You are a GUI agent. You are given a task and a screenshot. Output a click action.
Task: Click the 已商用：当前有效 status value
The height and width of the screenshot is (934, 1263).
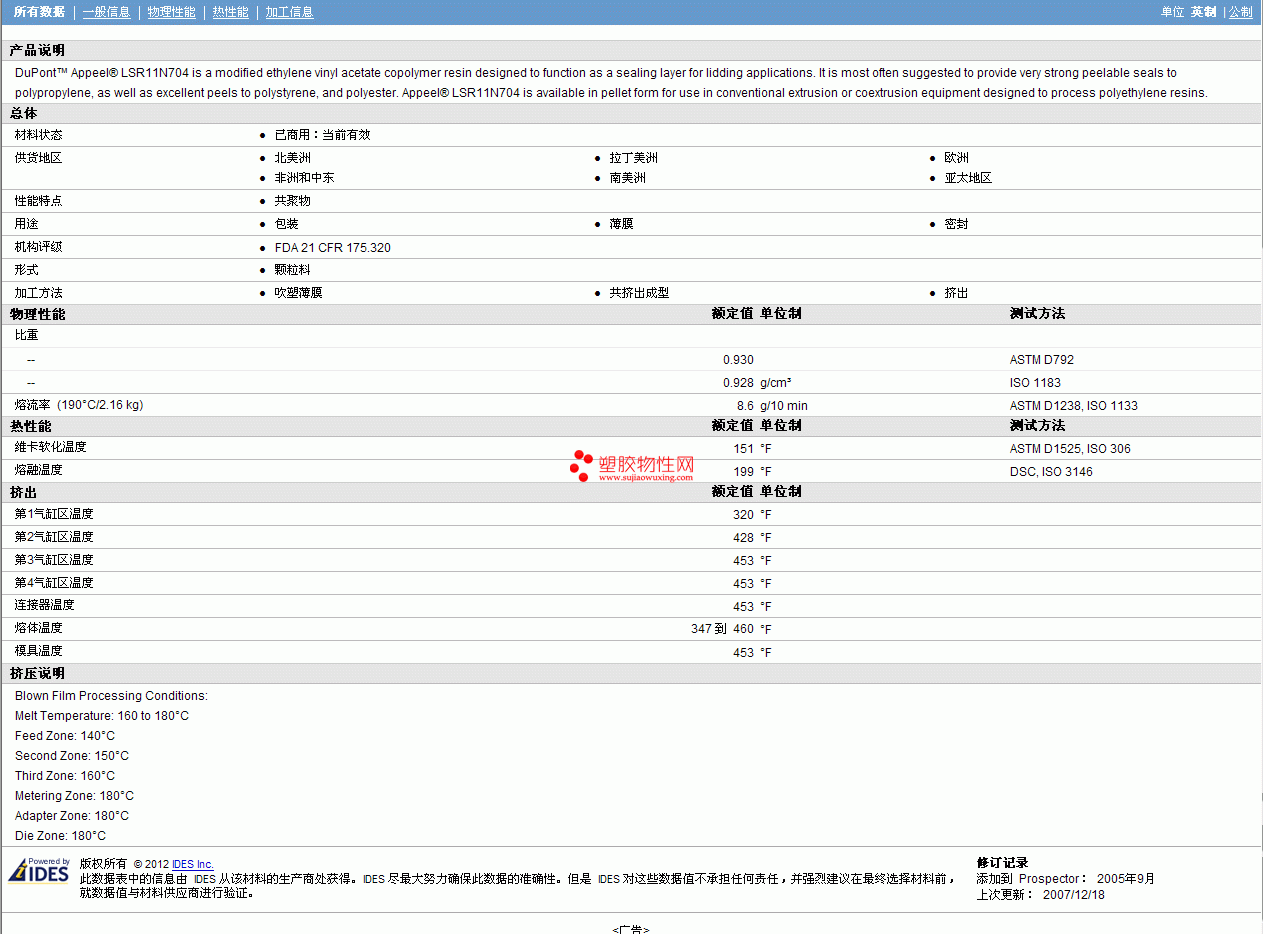(322, 135)
